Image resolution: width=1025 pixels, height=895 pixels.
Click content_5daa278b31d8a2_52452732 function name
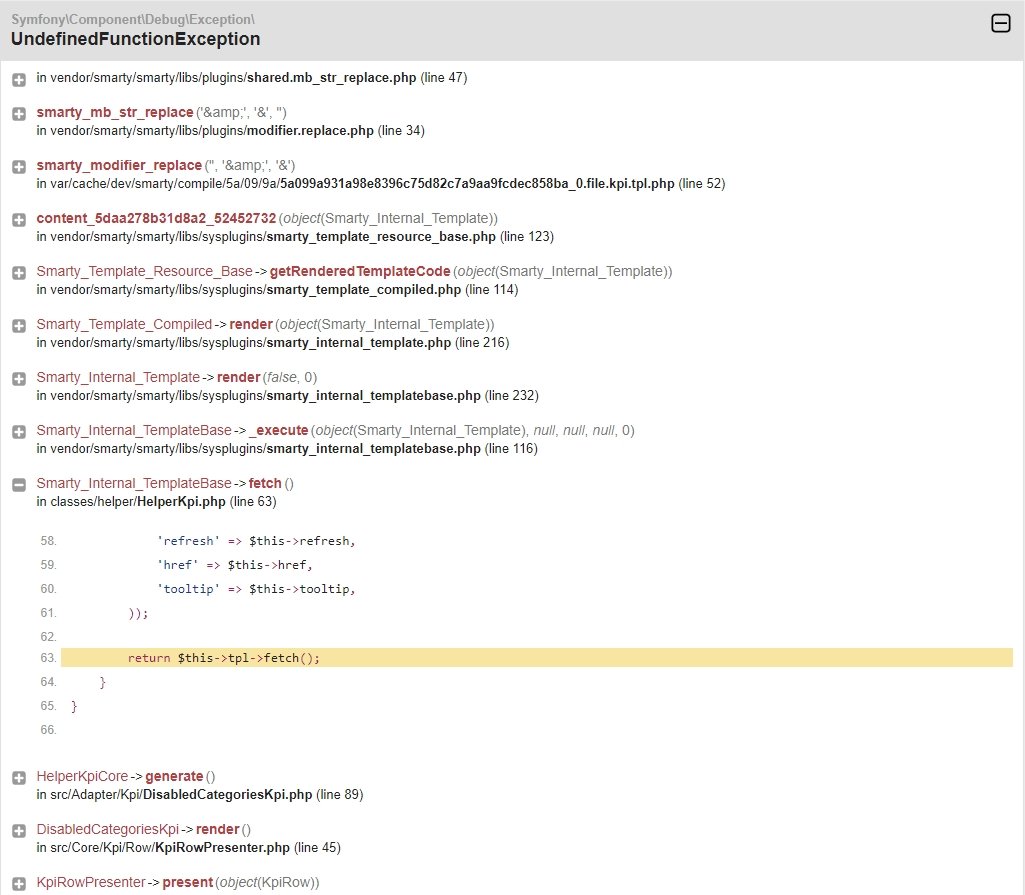click(156, 218)
